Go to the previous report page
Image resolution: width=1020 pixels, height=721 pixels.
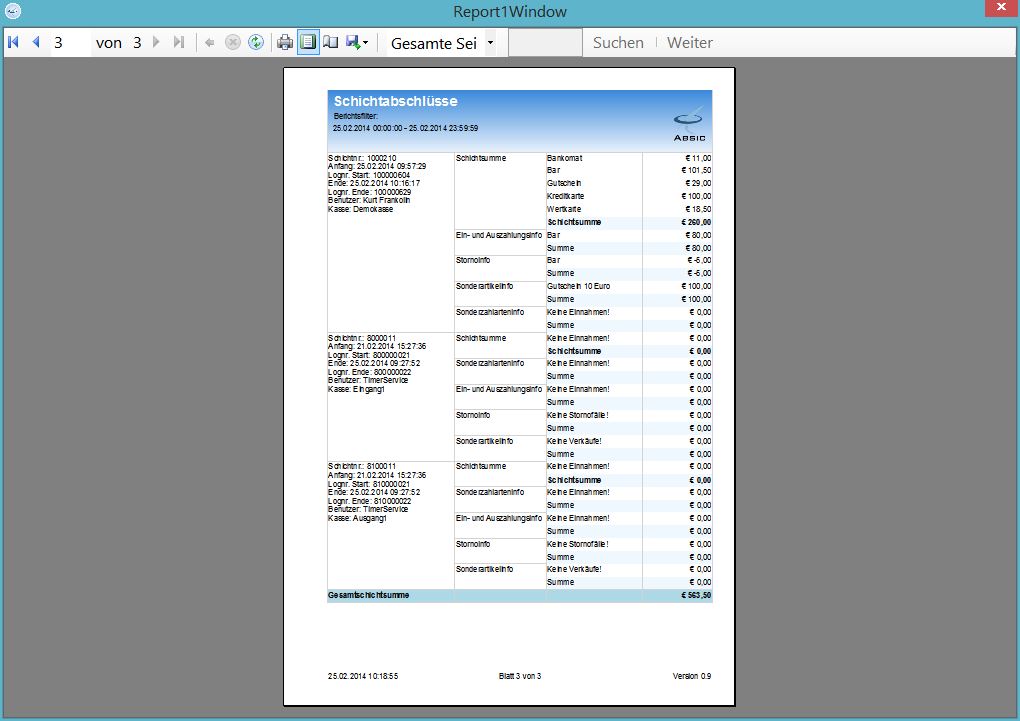click(x=36, y=42)
